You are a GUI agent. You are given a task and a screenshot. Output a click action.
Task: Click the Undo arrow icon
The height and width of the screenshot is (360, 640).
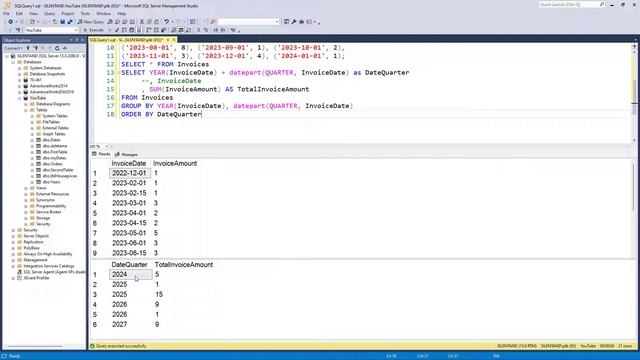[167, 22]
